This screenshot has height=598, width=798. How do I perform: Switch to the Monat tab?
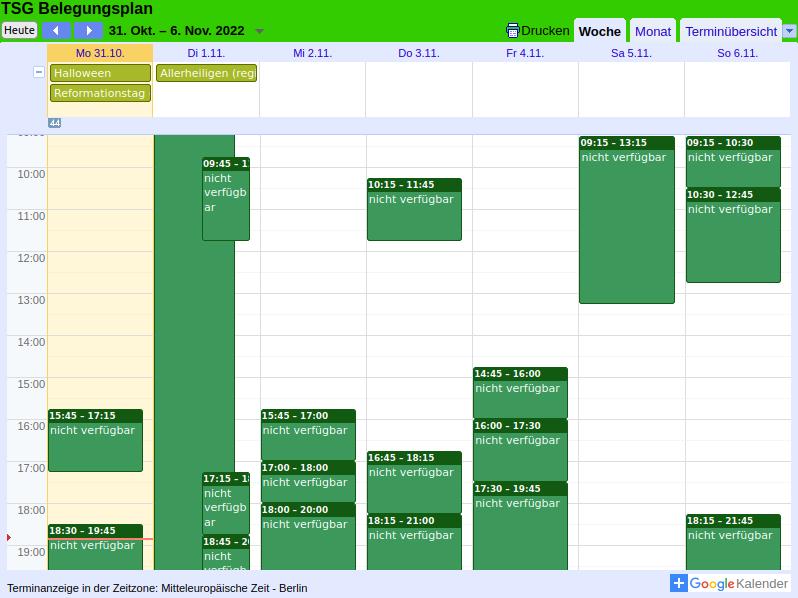click(653, 31)
